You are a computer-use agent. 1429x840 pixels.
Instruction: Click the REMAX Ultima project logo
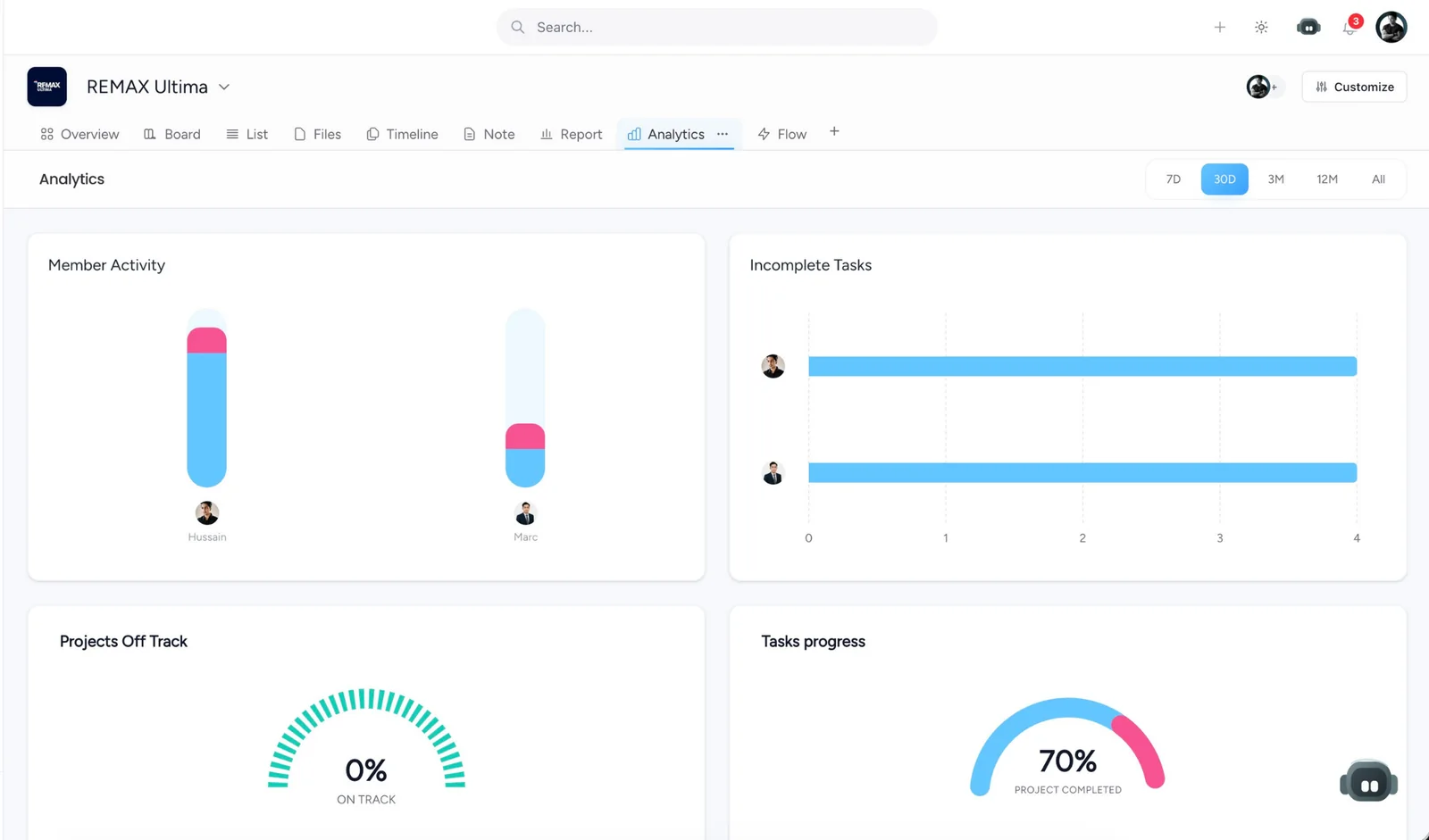click(47, 87)
